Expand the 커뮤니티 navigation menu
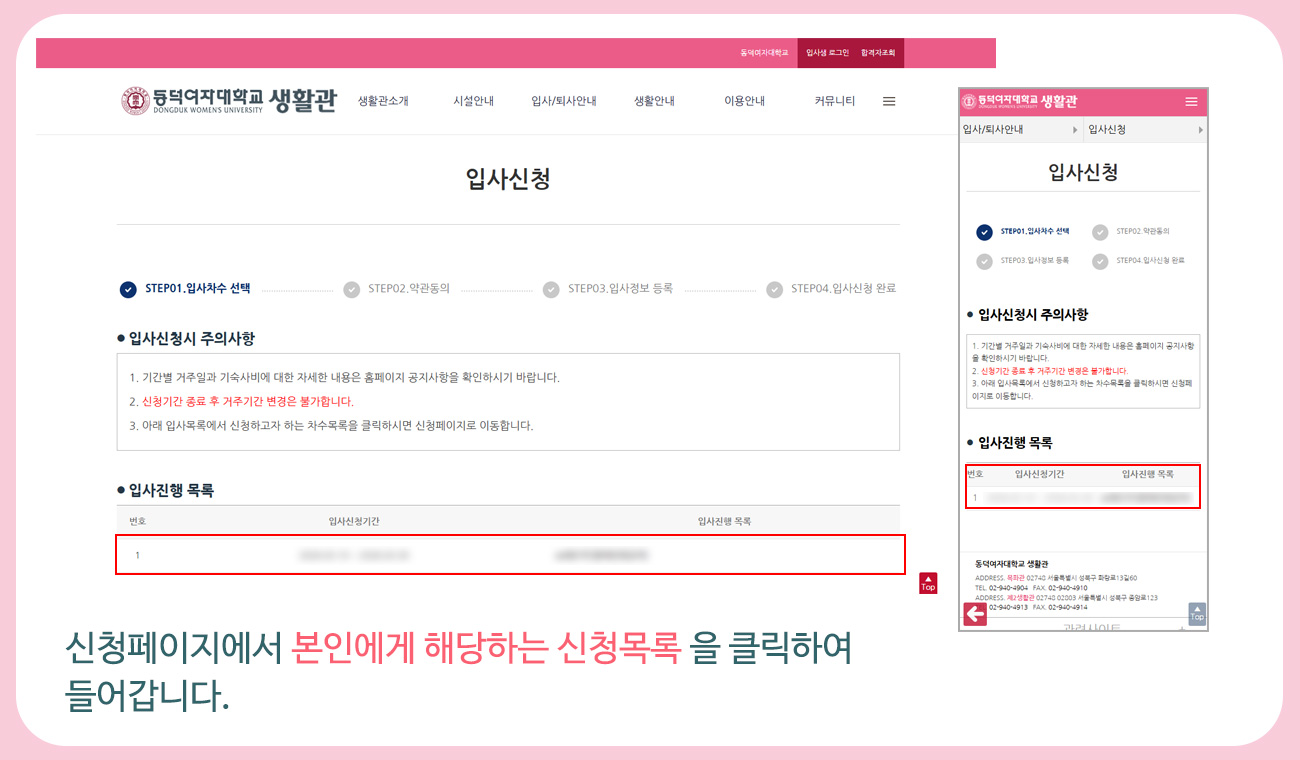Viewport: 1300px width, 760px height. tap(833, 100)
